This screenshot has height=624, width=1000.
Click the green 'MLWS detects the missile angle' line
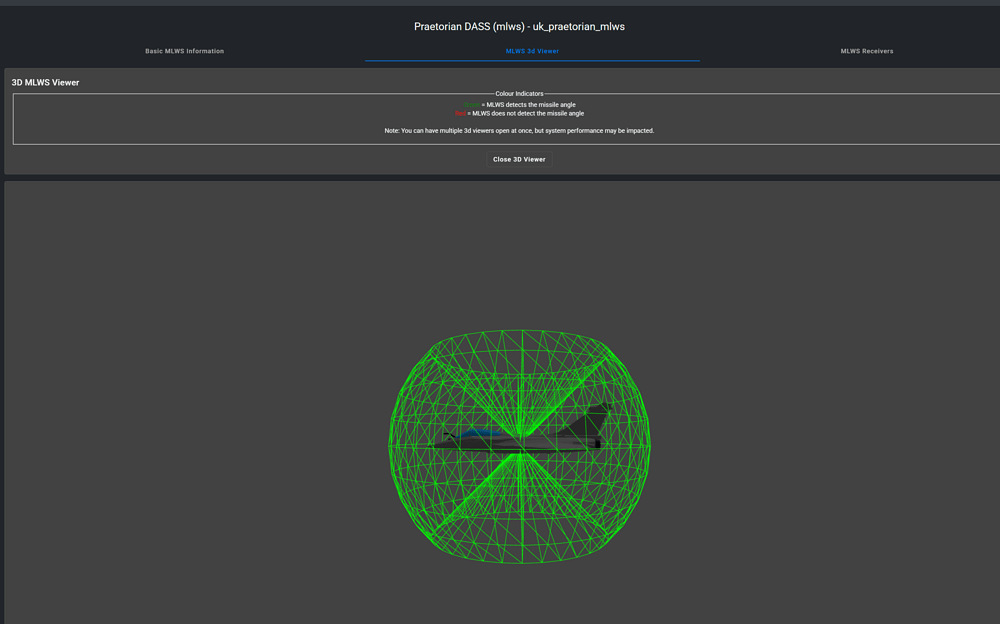[x=519, y=104]
